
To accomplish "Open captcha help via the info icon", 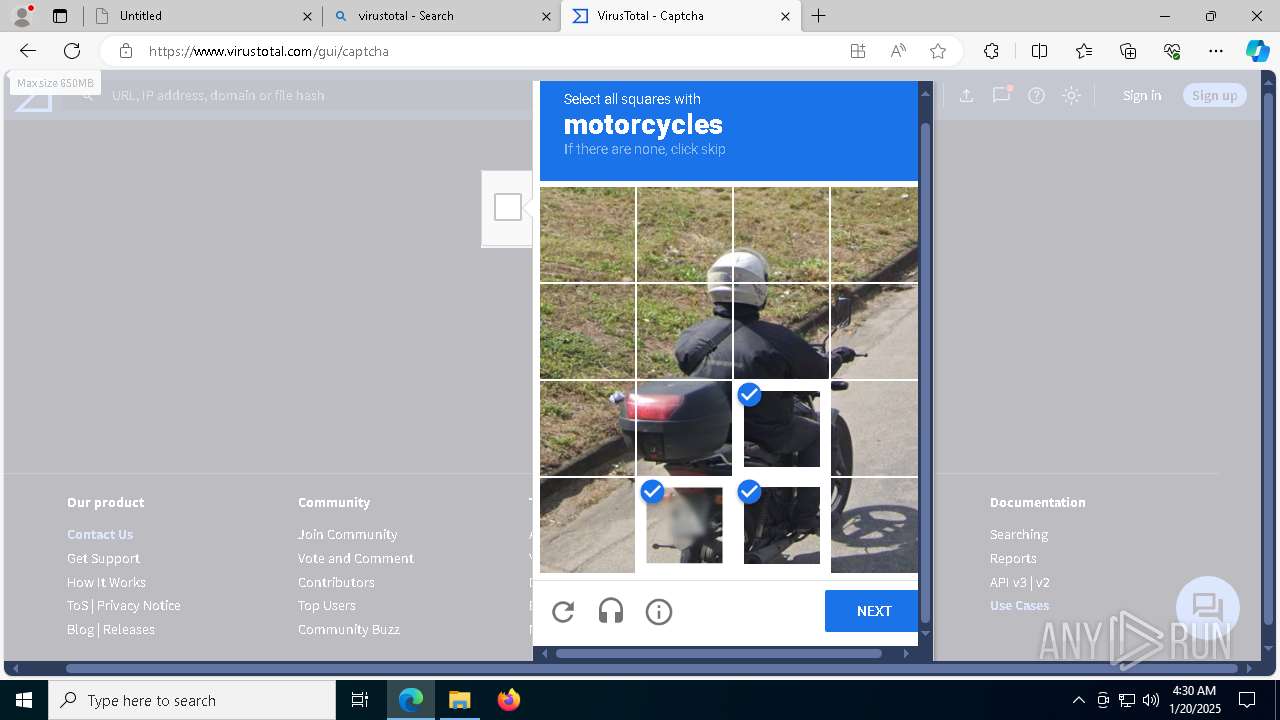I will tap(659, 612).
